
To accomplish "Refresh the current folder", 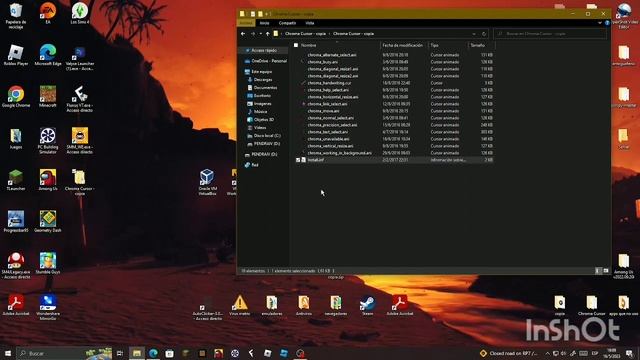I will click(484, 34).
